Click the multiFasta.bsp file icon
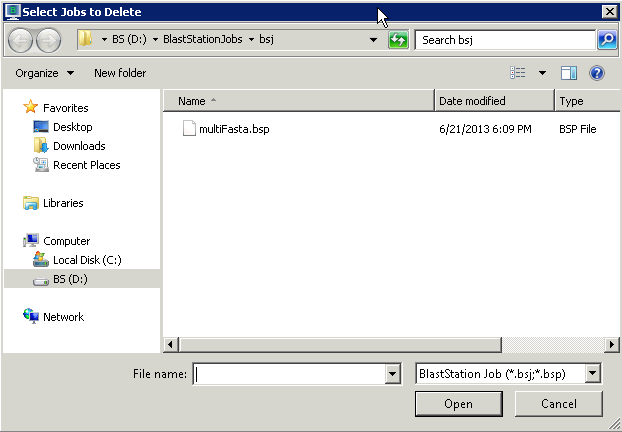Viewport: 622px width, 432px height. pyautogui.click(x=189, y=129)
